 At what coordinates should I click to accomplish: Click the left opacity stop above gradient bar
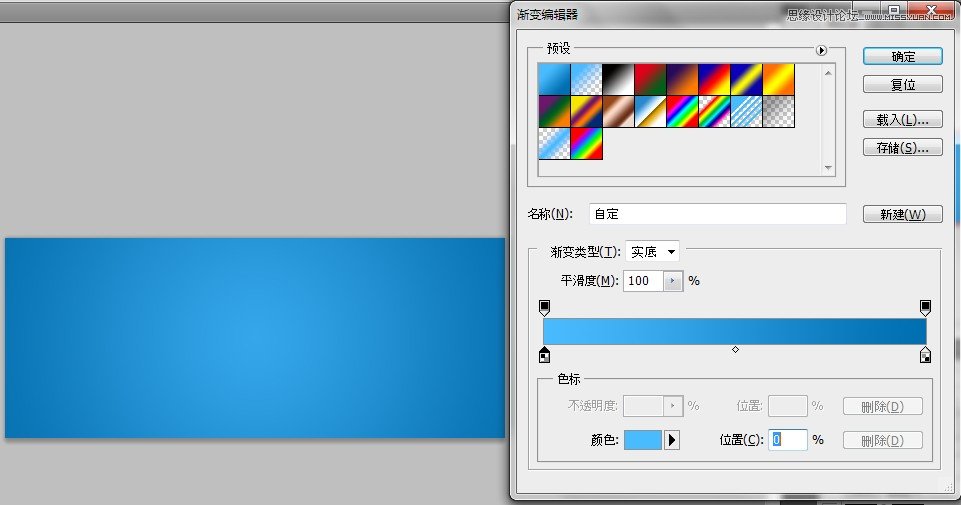coord(544,307)
